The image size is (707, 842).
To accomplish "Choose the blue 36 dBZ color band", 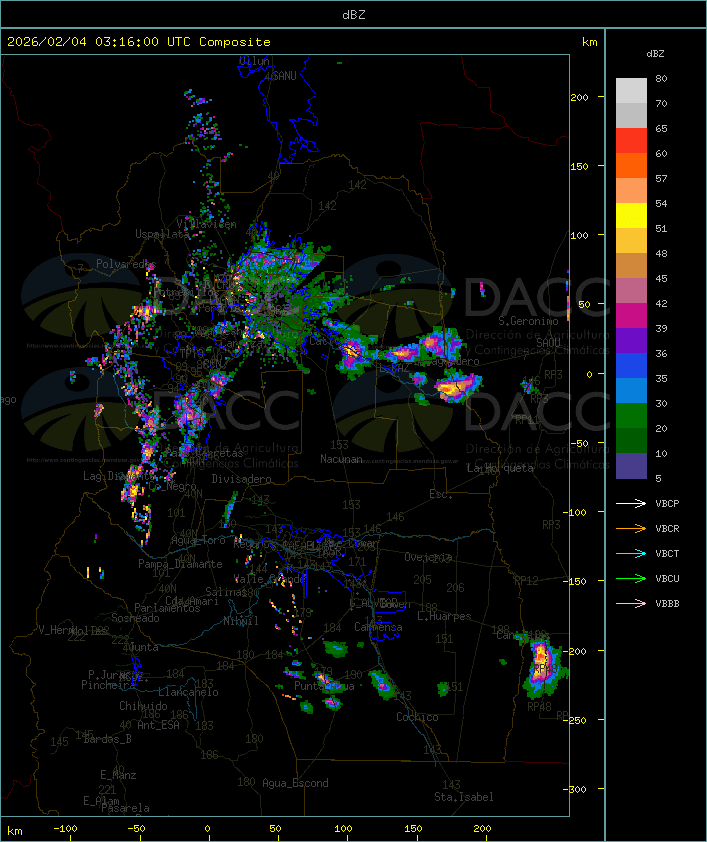I will tap(631, 366).
